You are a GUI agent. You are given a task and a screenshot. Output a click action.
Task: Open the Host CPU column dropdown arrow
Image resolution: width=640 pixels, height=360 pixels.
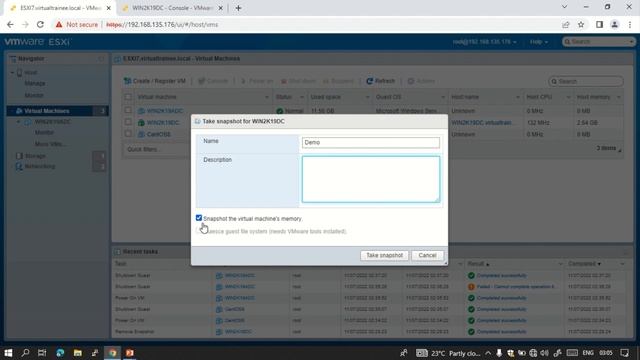point(568,97)
